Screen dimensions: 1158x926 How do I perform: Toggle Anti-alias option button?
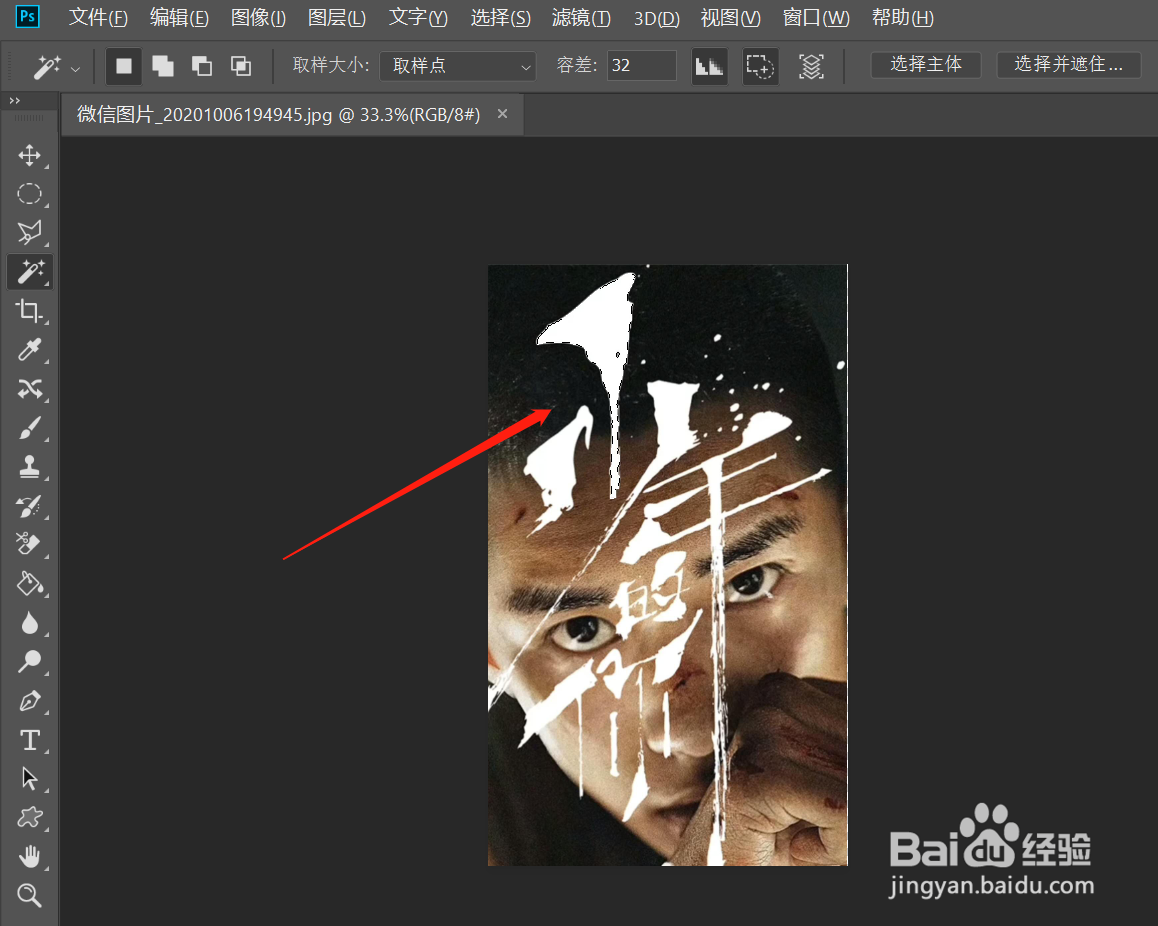pos(709,66)
